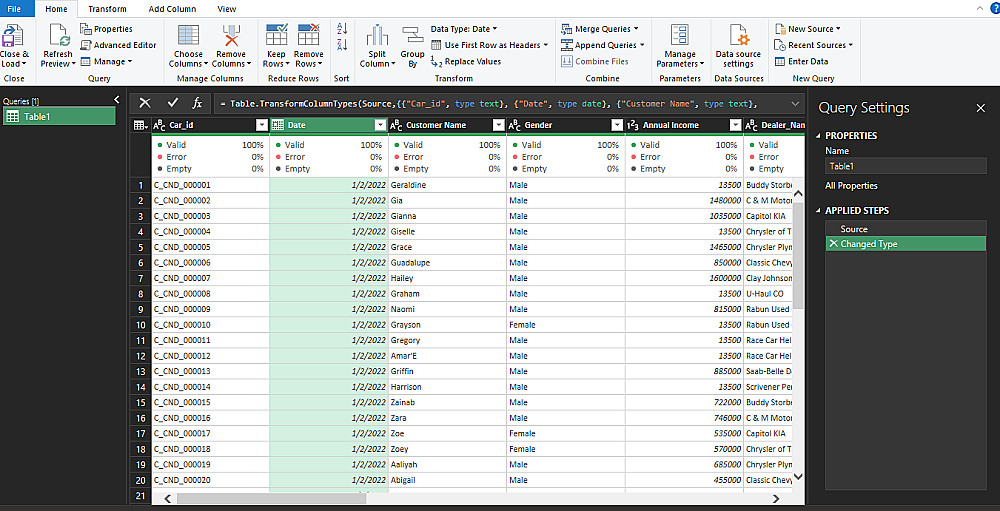
Task: Open the Annual Income column filter dropdown
Action: [735, 125]
